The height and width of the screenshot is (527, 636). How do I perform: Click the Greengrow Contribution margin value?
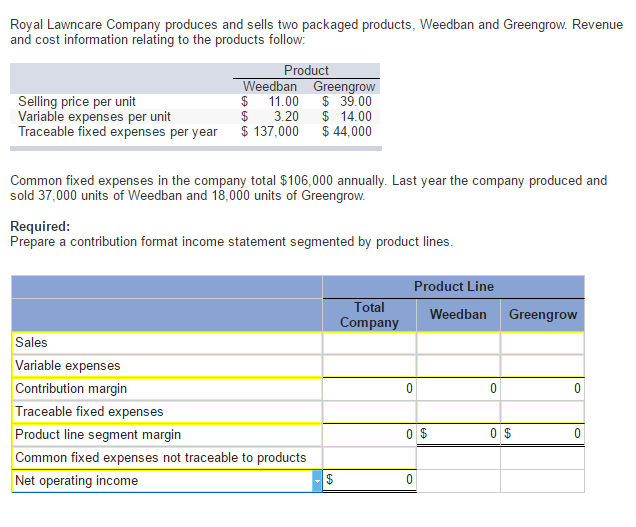pos(542,388)
